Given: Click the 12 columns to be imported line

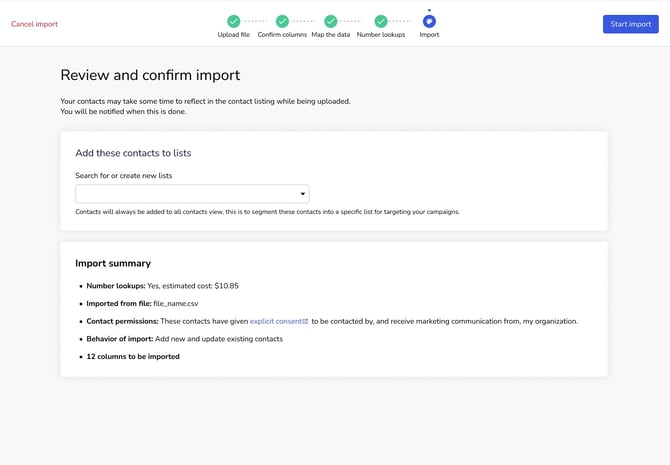Looking at the screenshot, I should (x=133, y=356).
